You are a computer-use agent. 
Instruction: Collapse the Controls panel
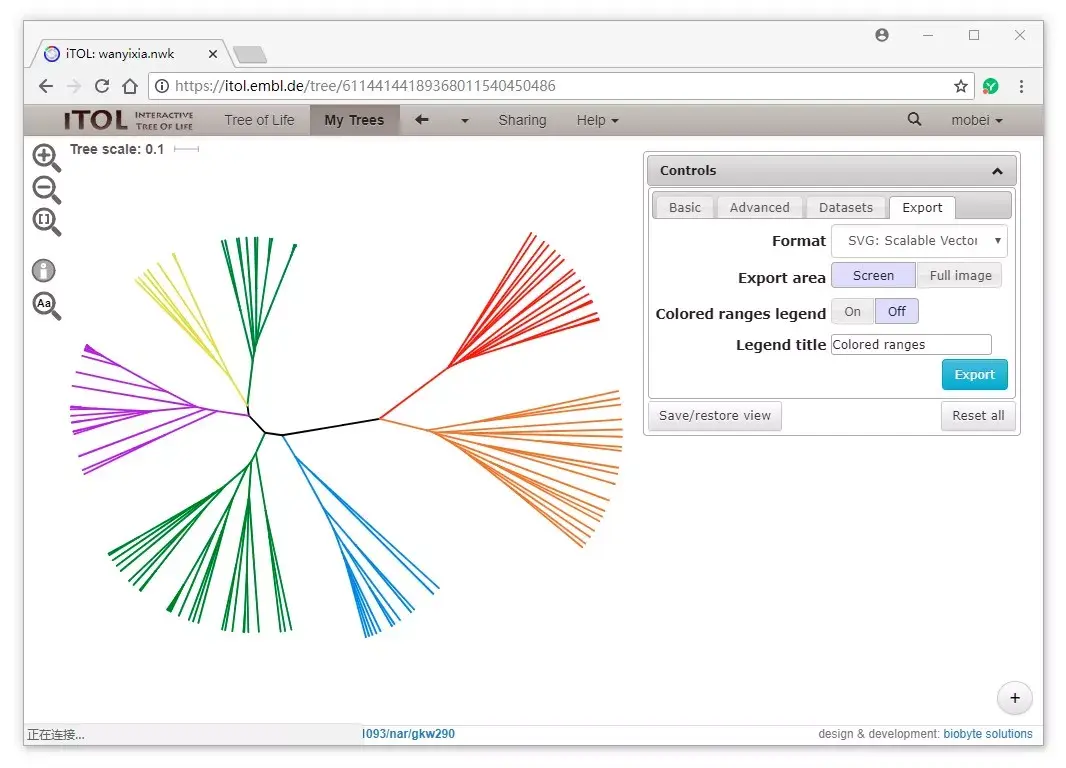pyautogui.click(x=997, y=171)
